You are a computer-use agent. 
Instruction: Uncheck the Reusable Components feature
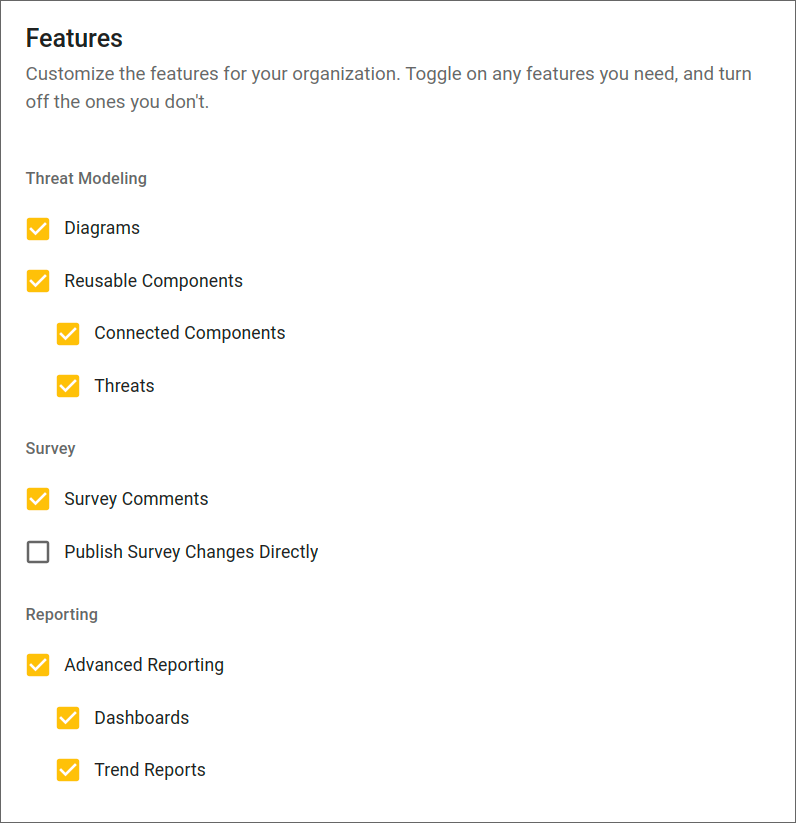[37, 281]
